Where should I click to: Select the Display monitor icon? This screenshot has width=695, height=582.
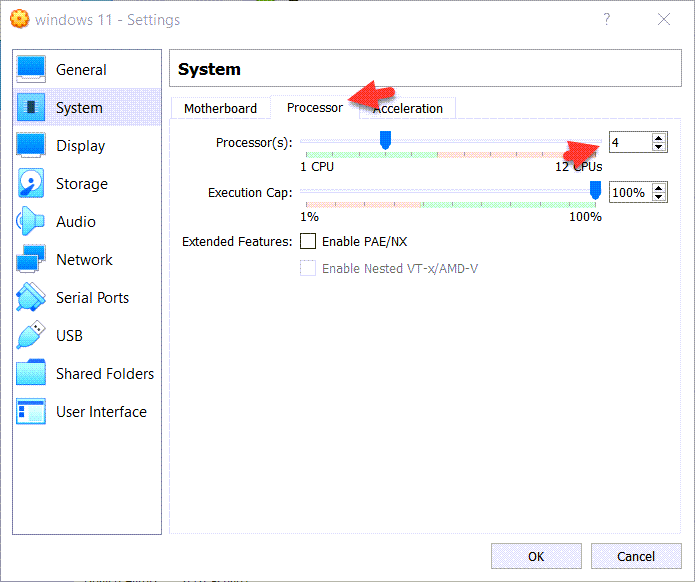31,146
